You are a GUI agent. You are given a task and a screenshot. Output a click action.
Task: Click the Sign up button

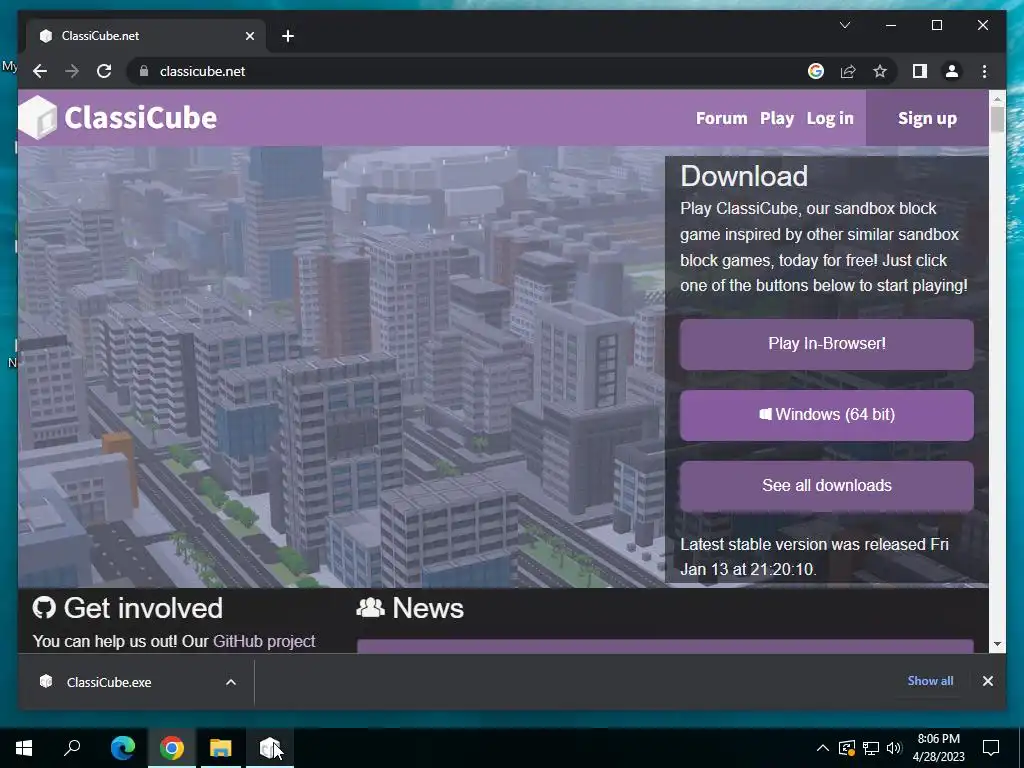927,118
